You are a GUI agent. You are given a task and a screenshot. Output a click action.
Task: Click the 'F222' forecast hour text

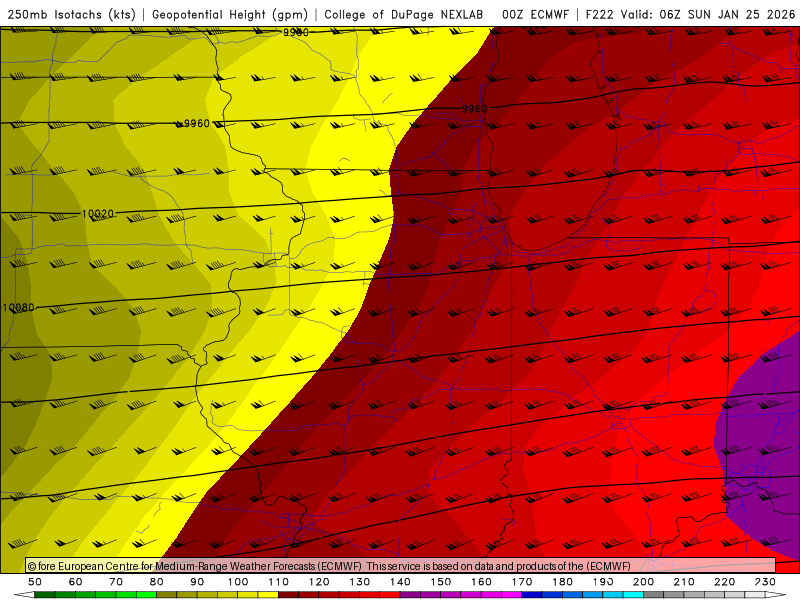pyautogui.click(x=599, y=15)
